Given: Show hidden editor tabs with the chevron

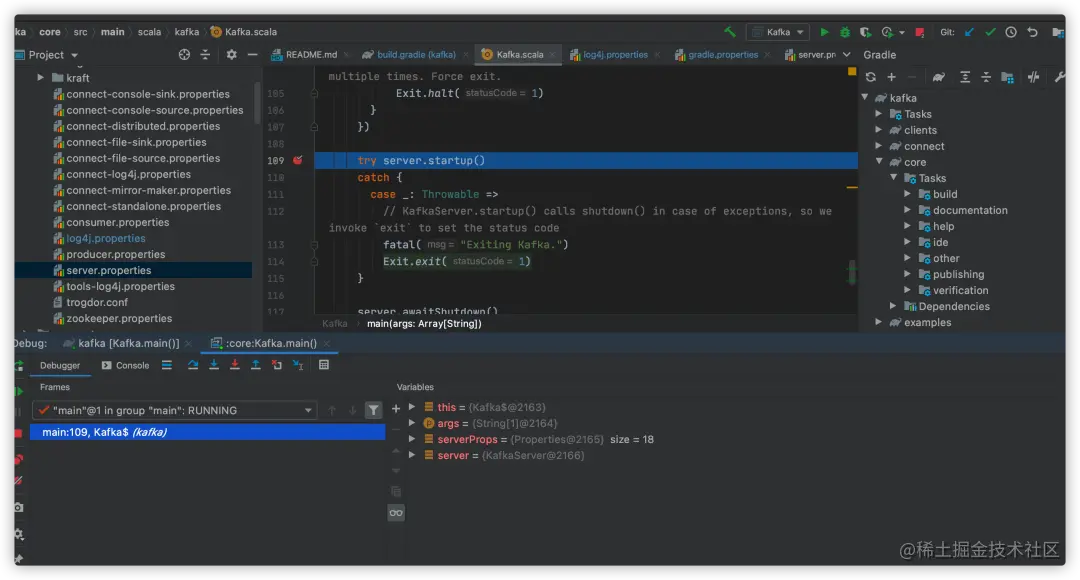Looking at the screenshot, I should point(847,54).
